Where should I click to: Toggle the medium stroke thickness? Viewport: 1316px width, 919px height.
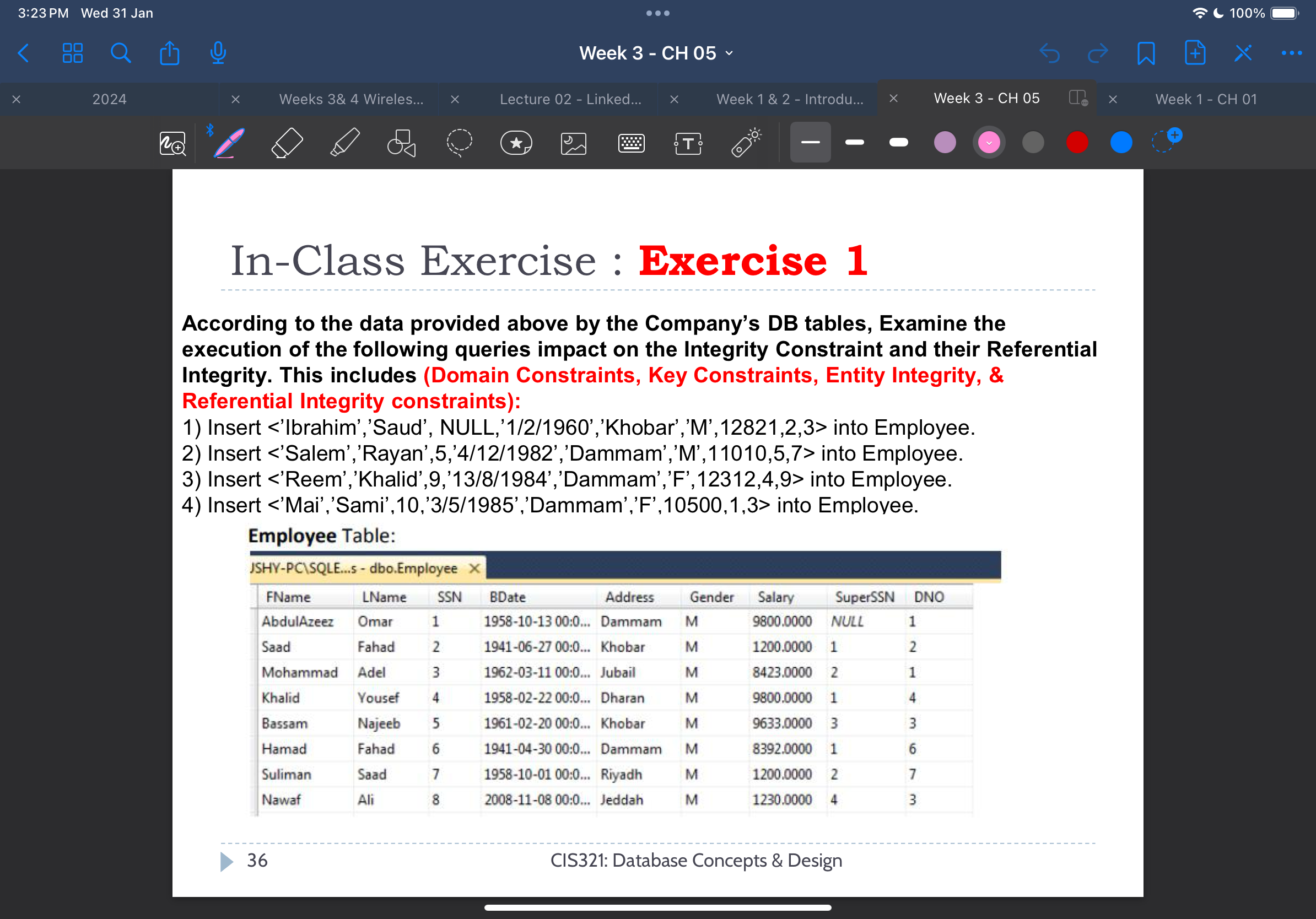coord(854,143)
